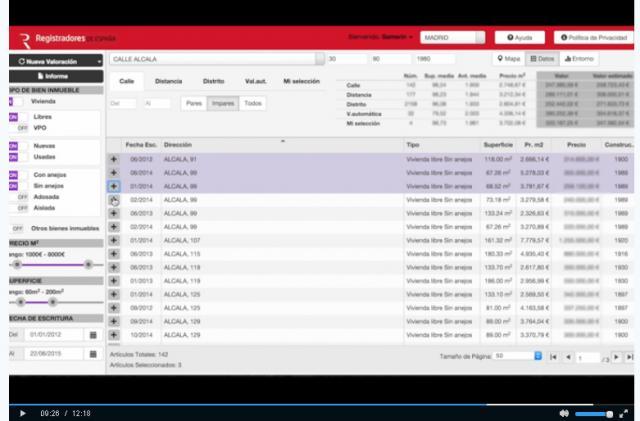
Task: Go to previous results page
Action: [x=568, y=357]
